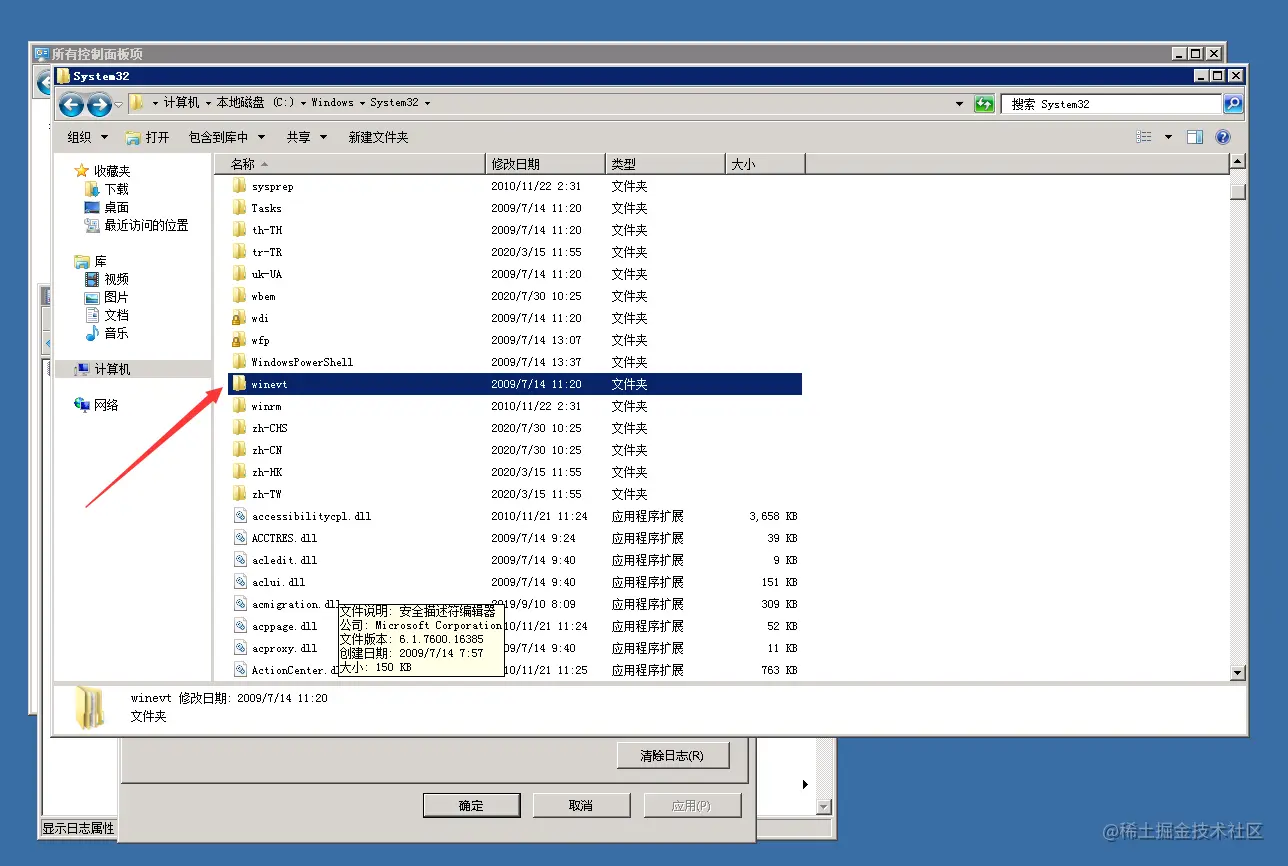Select the th-TH folder row

coord(515,230)
